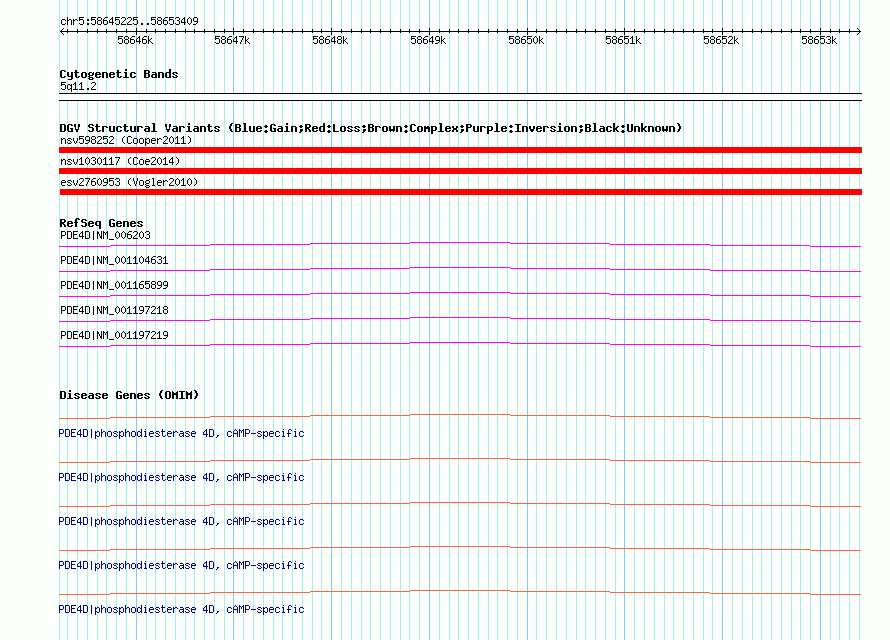Click the 58653k ruler coordinate
Viewport: 890px width, 640px height.
pyautogui.click(x=819, y=40)
